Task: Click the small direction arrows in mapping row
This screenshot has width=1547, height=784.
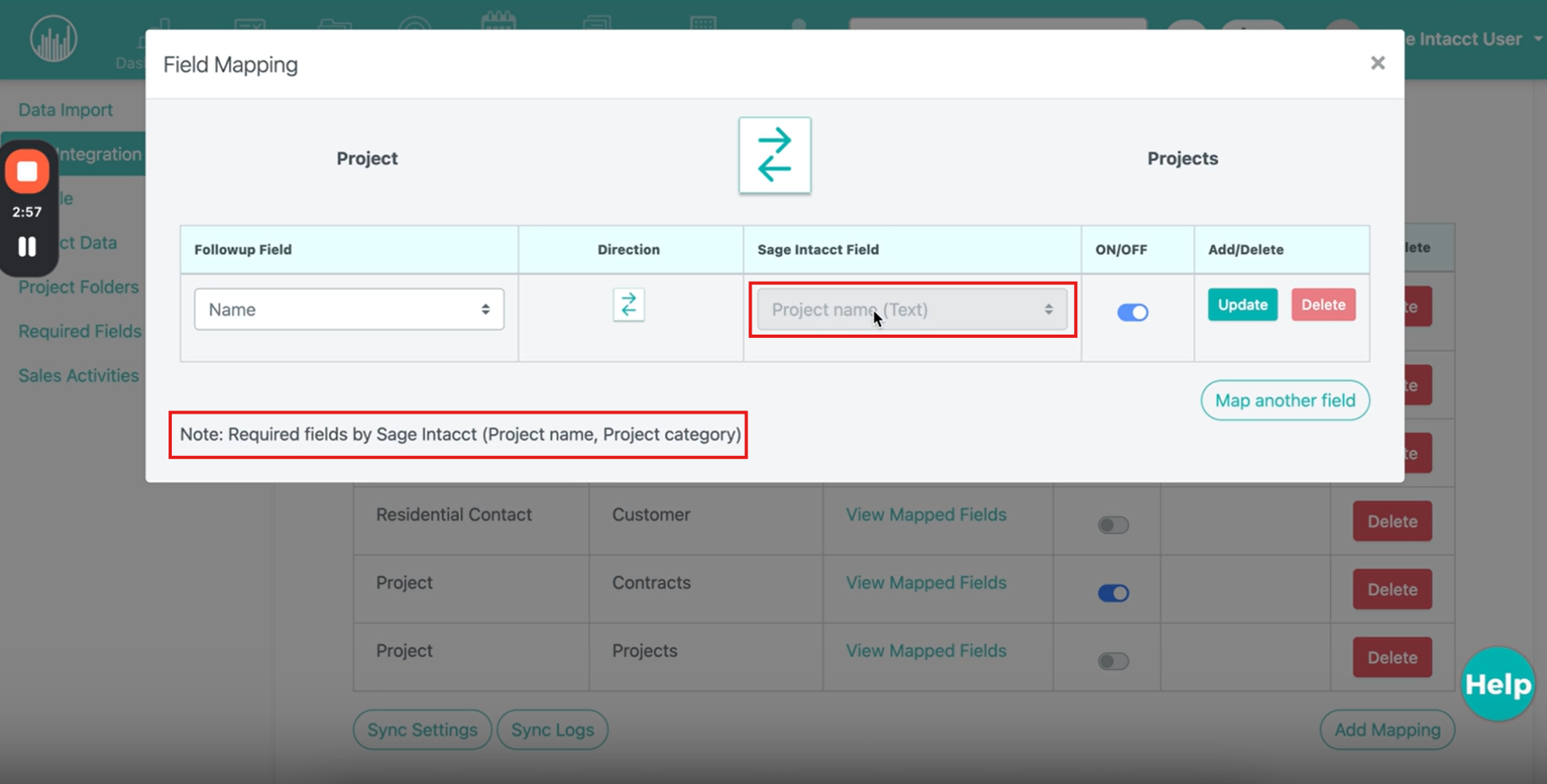Action: pos(629,305)
